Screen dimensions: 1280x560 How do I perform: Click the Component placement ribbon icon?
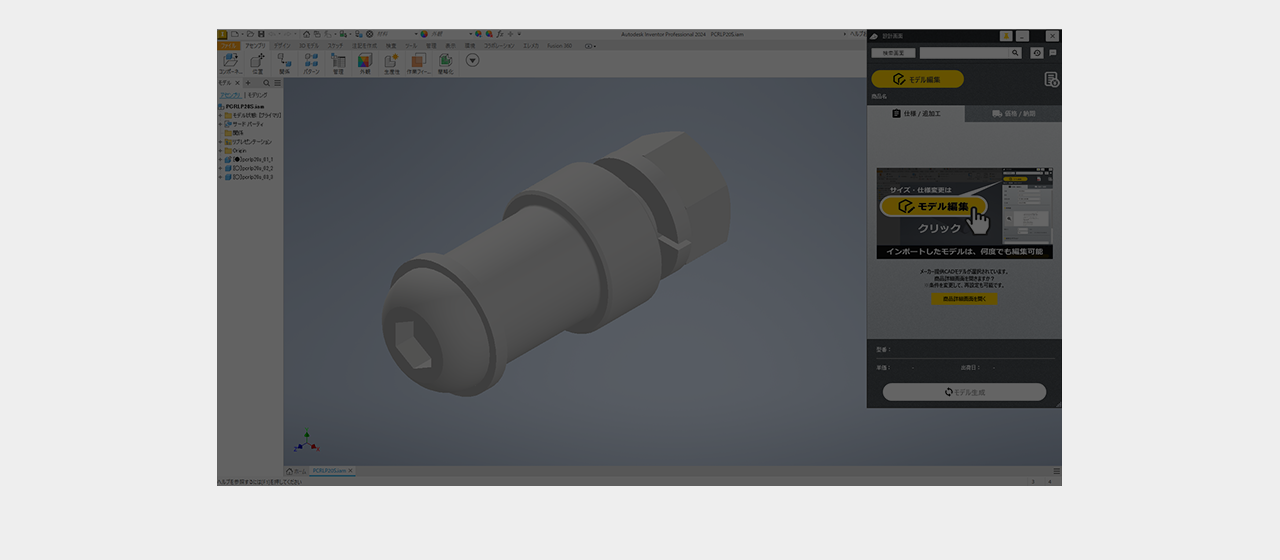point(230,63)
